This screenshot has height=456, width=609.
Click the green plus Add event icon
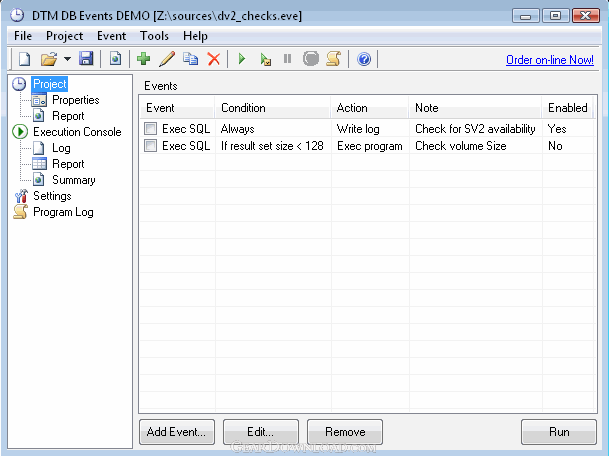tap(144, 59)
